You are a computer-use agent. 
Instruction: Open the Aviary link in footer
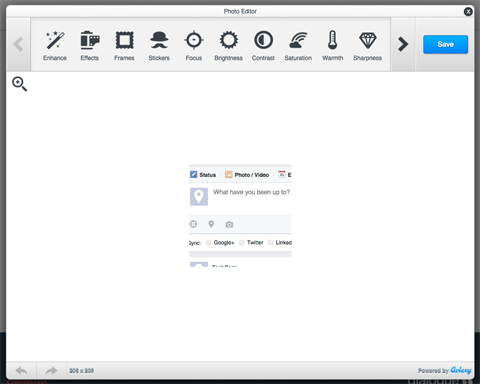pos(461,370)
